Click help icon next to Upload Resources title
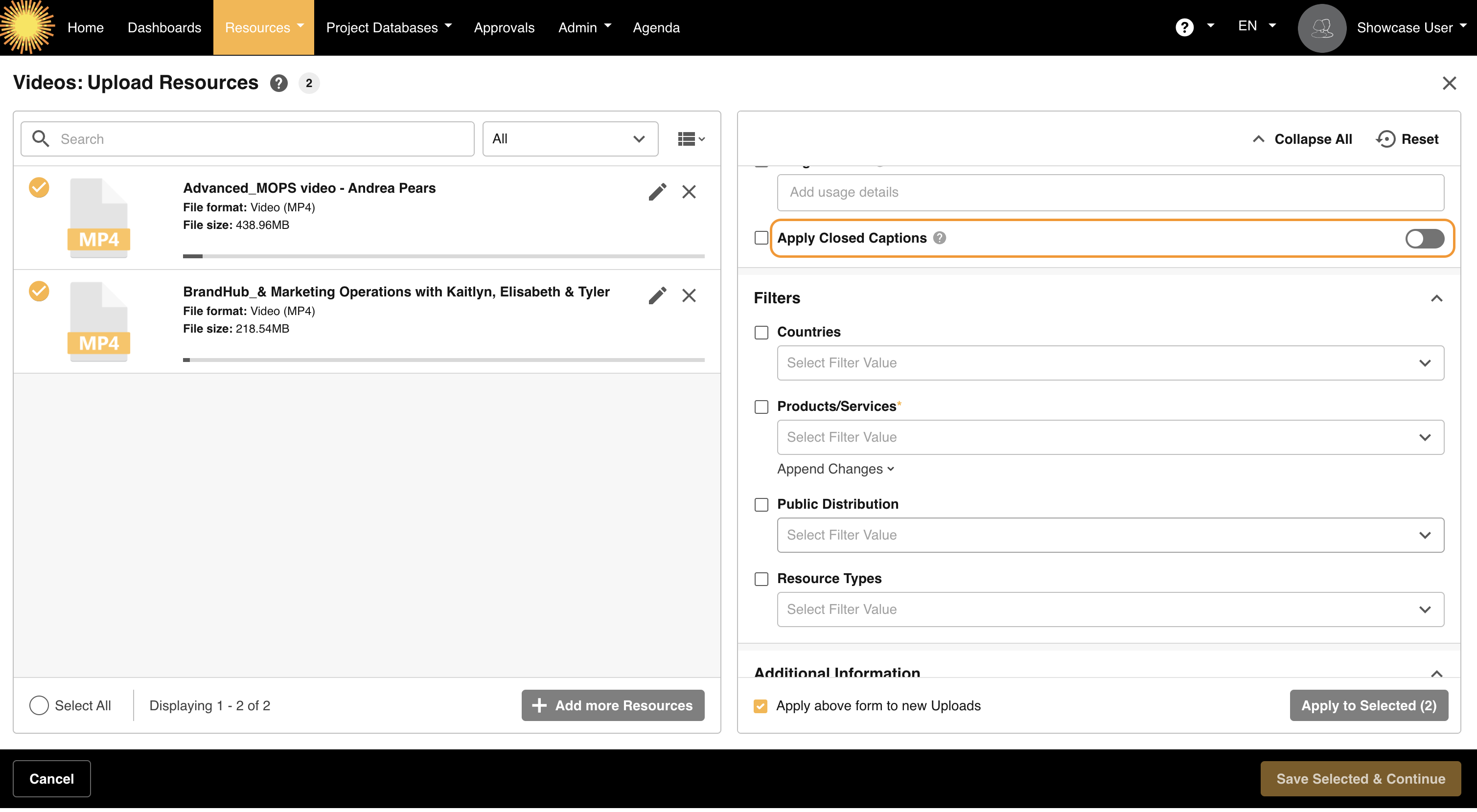The image size is (1477, 812). [278, 83]
